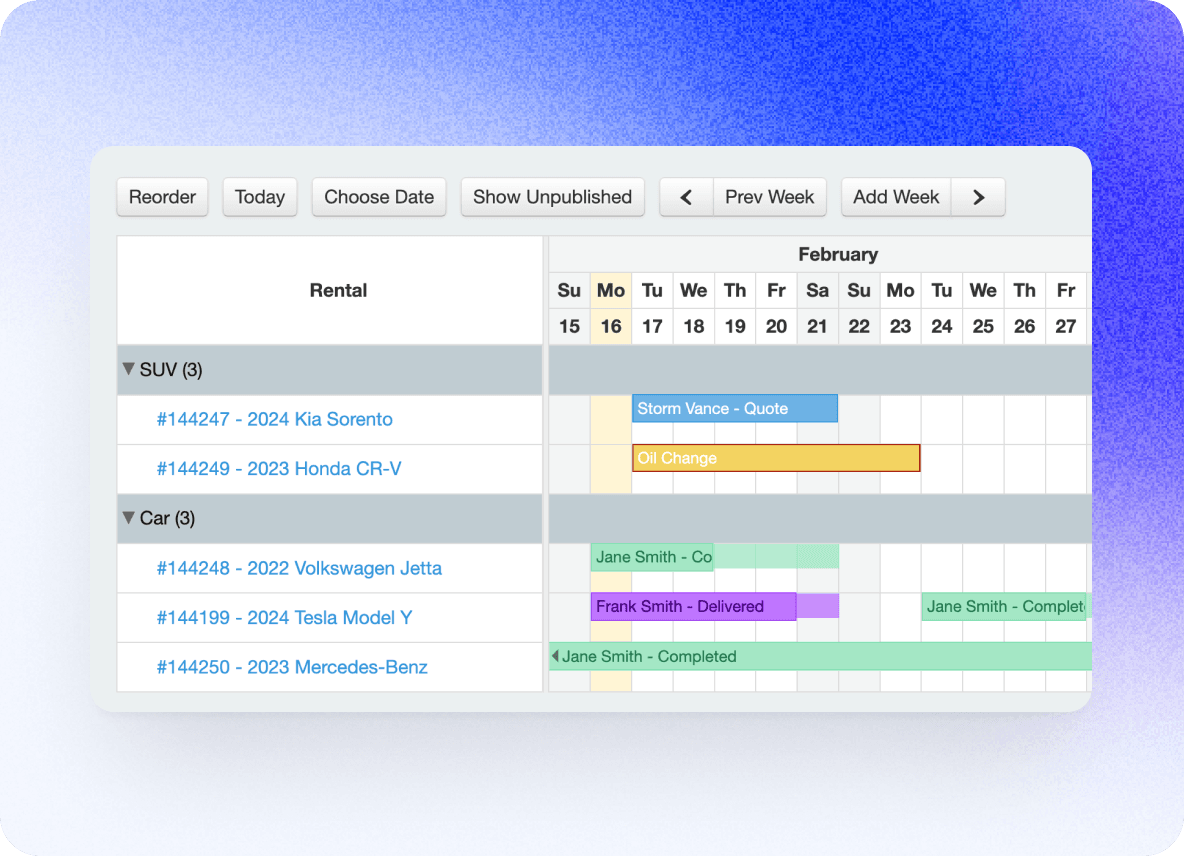Open the Choose Date picker
Viewport: 1184px width, 856px height.
click(x=378, y=197)
